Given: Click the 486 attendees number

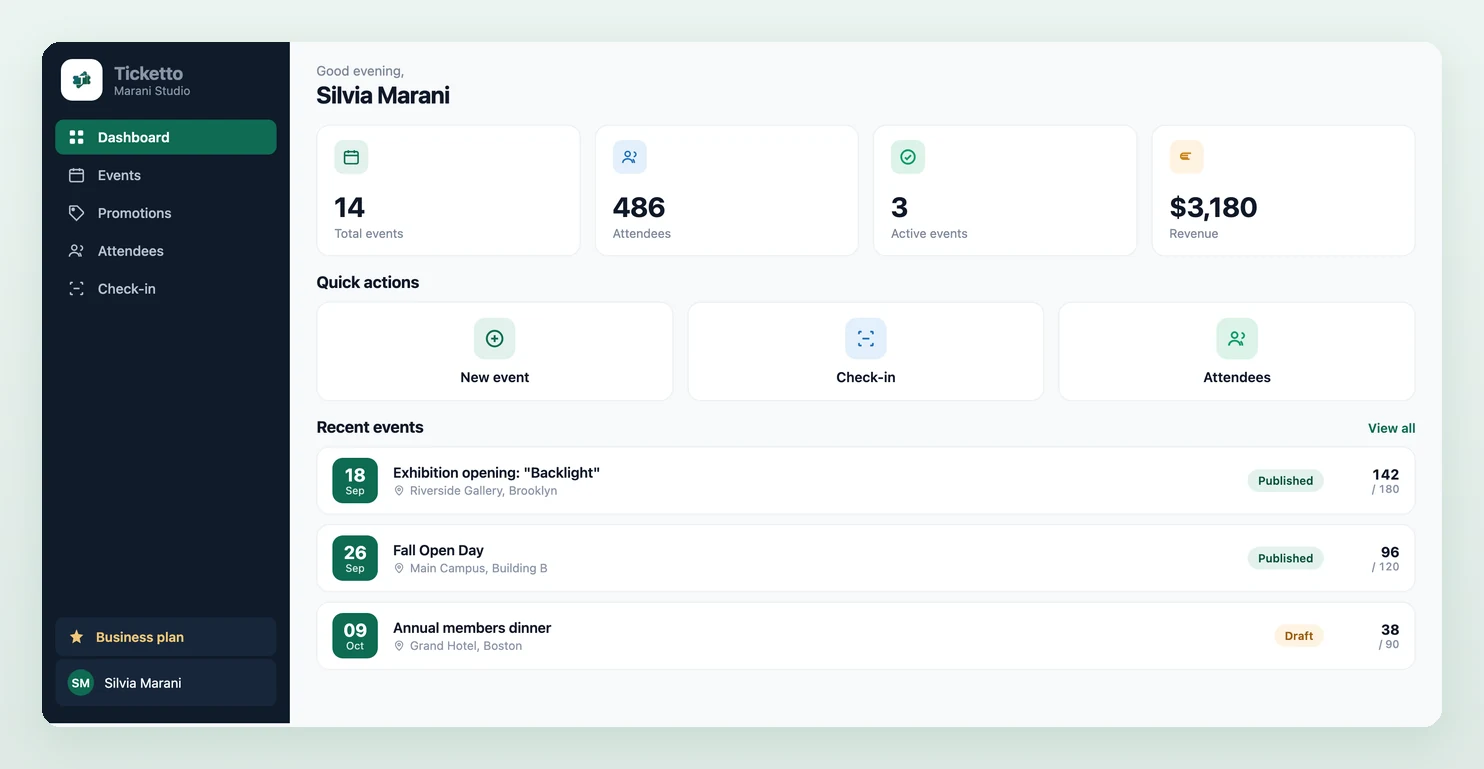Looking at the screenshot, I should (x=639, y=207).
